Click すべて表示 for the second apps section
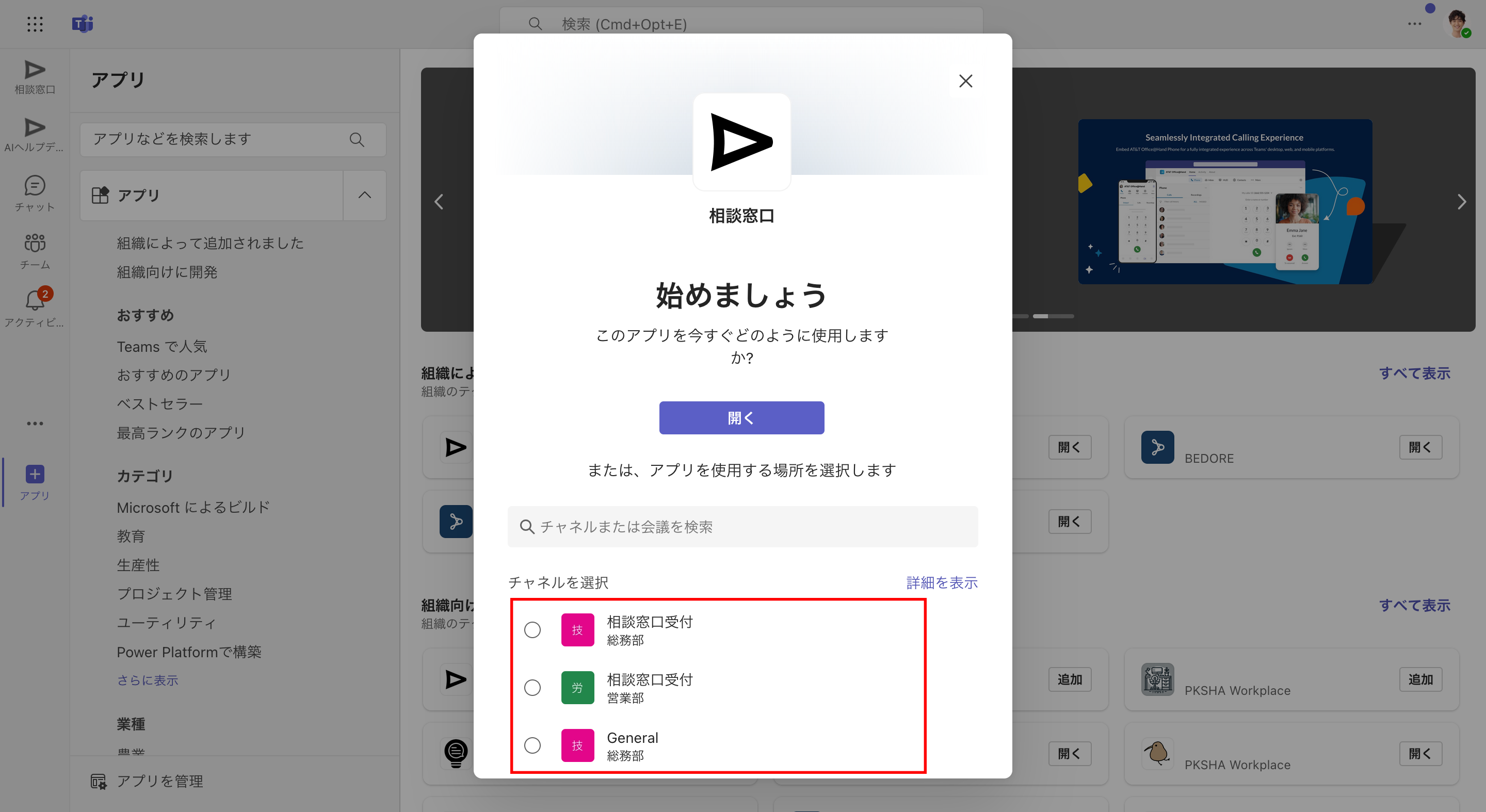The width and height of the screenshot is (1486, 812). (x=1414, y=605)
